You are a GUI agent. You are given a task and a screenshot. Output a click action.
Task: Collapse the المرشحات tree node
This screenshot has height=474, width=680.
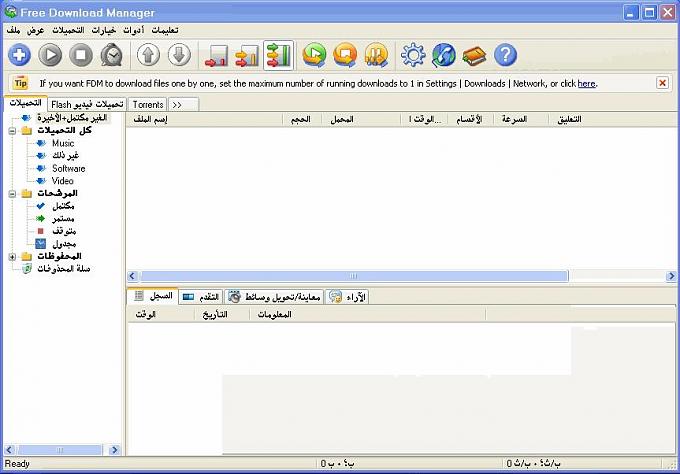(x=12, y=194)
